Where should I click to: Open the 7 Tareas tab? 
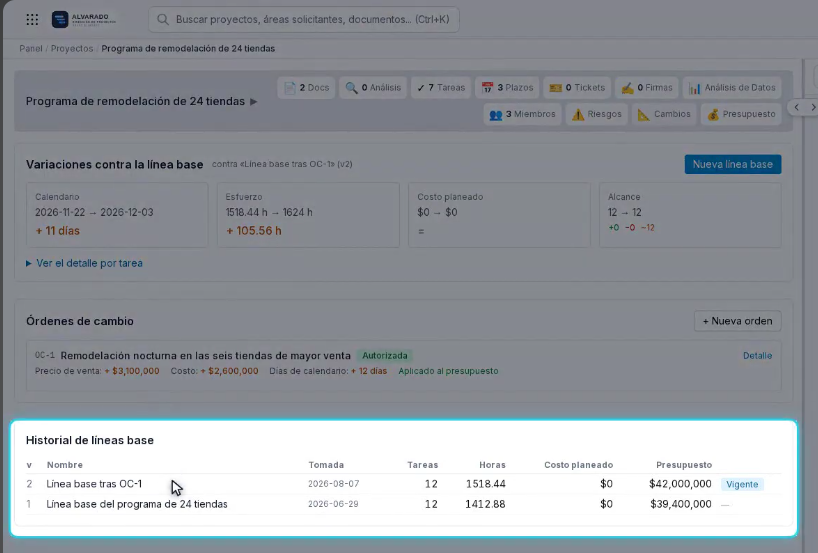(x=441, y=88)
